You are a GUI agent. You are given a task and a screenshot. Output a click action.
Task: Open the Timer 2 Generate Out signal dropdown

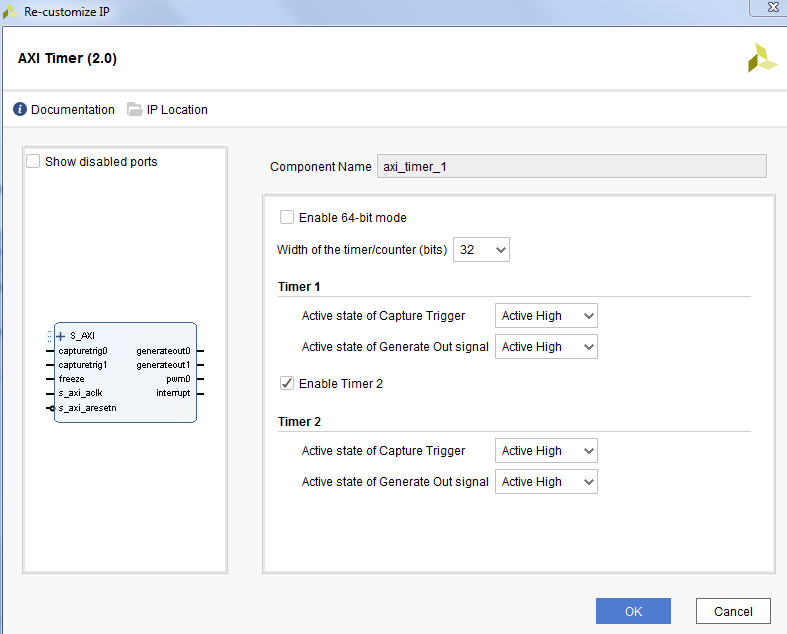pos(546,482)
